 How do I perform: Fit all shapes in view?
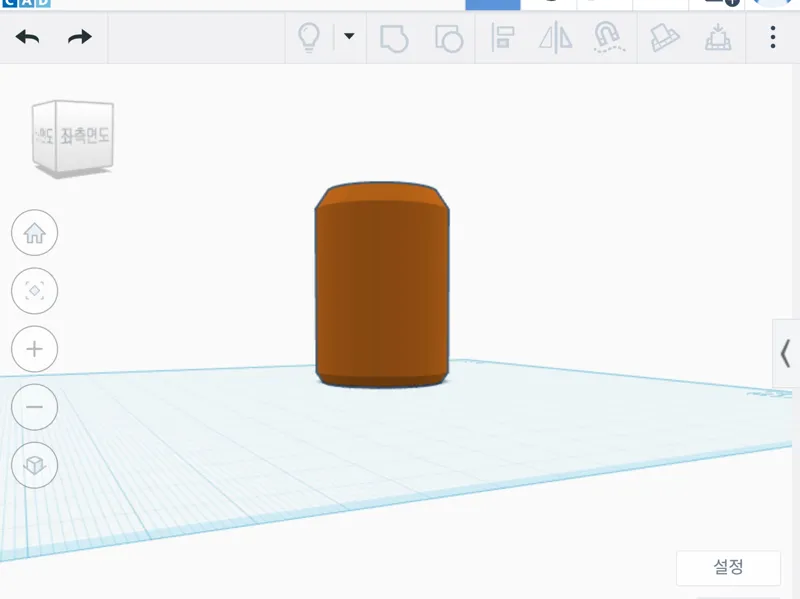35,291
